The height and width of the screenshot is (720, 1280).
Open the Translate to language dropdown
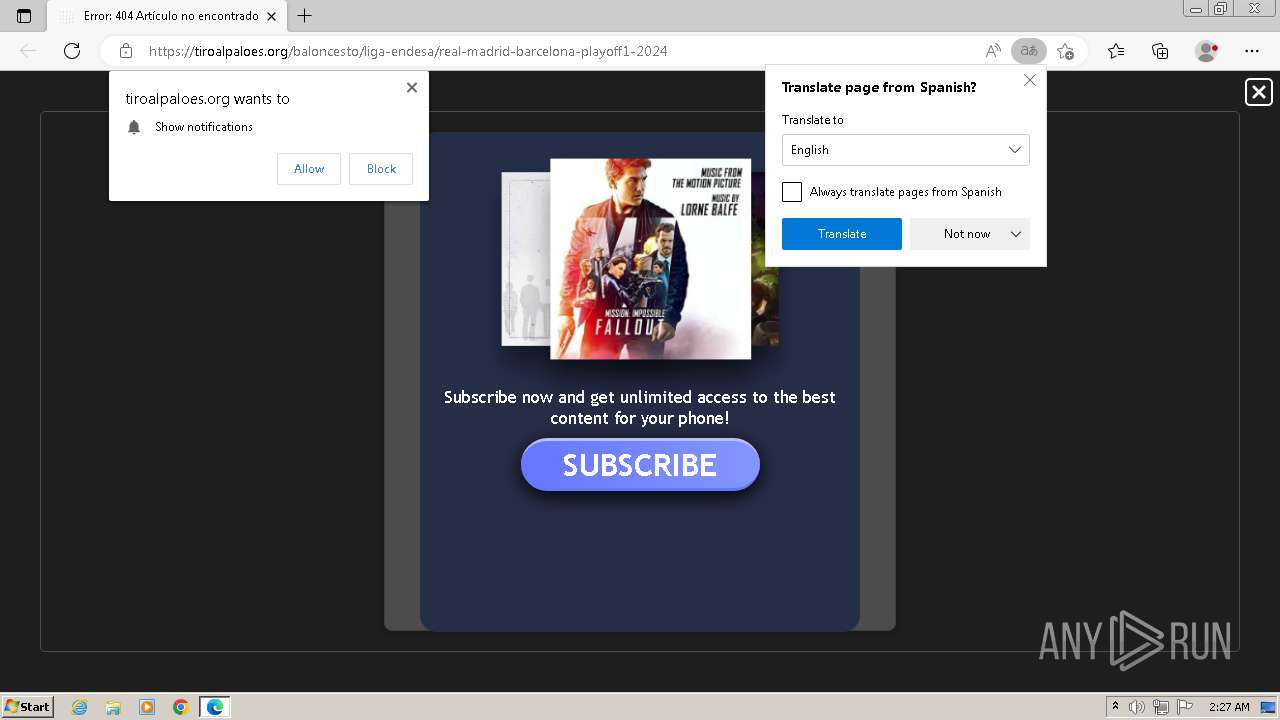906,150
